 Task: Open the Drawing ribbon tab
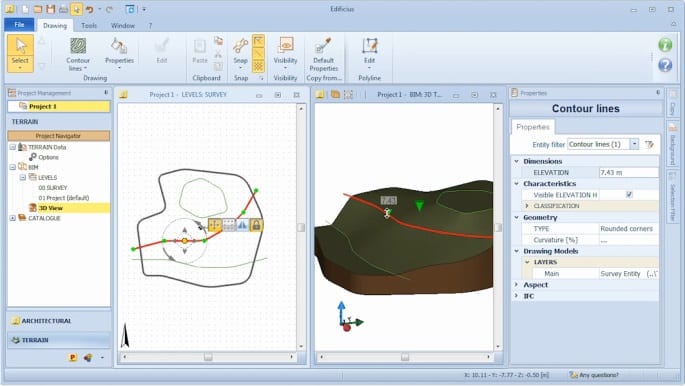(x=55, y=26)
